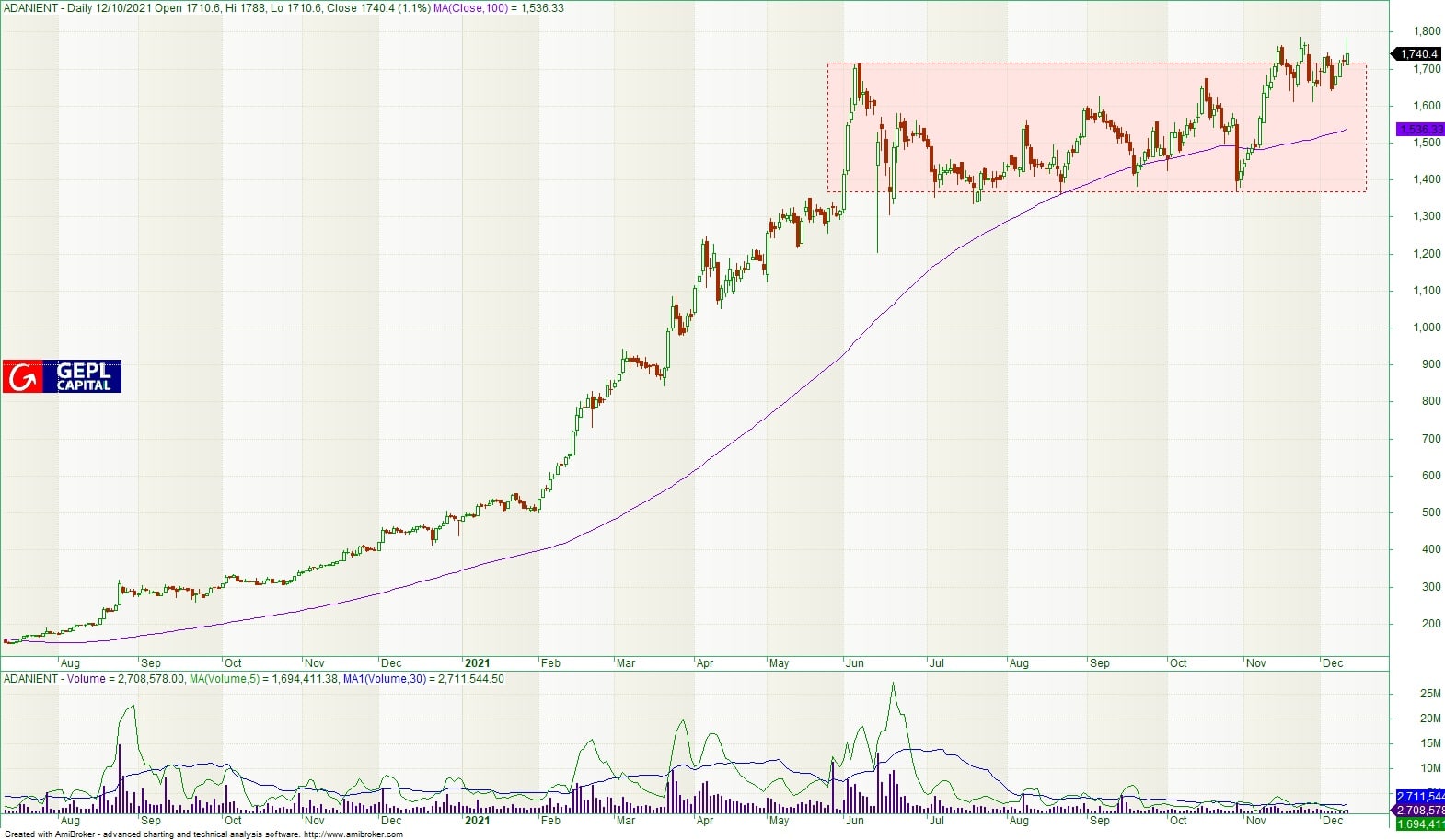
Task: Click the black 1,740.4 current price tag
Action: [x=1418, y=54]
